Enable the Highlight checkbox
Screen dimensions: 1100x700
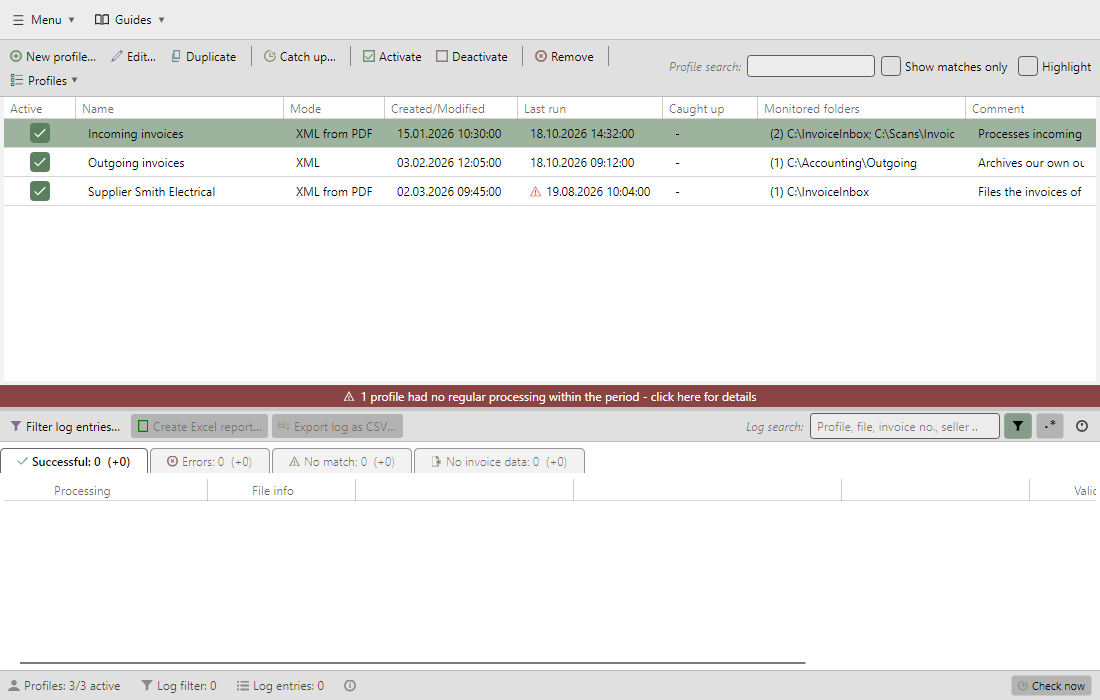(1028, 66)
